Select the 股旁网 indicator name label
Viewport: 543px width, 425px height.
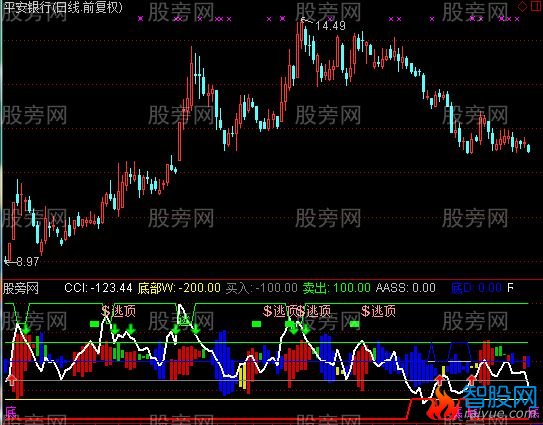(x=21, y=288)
